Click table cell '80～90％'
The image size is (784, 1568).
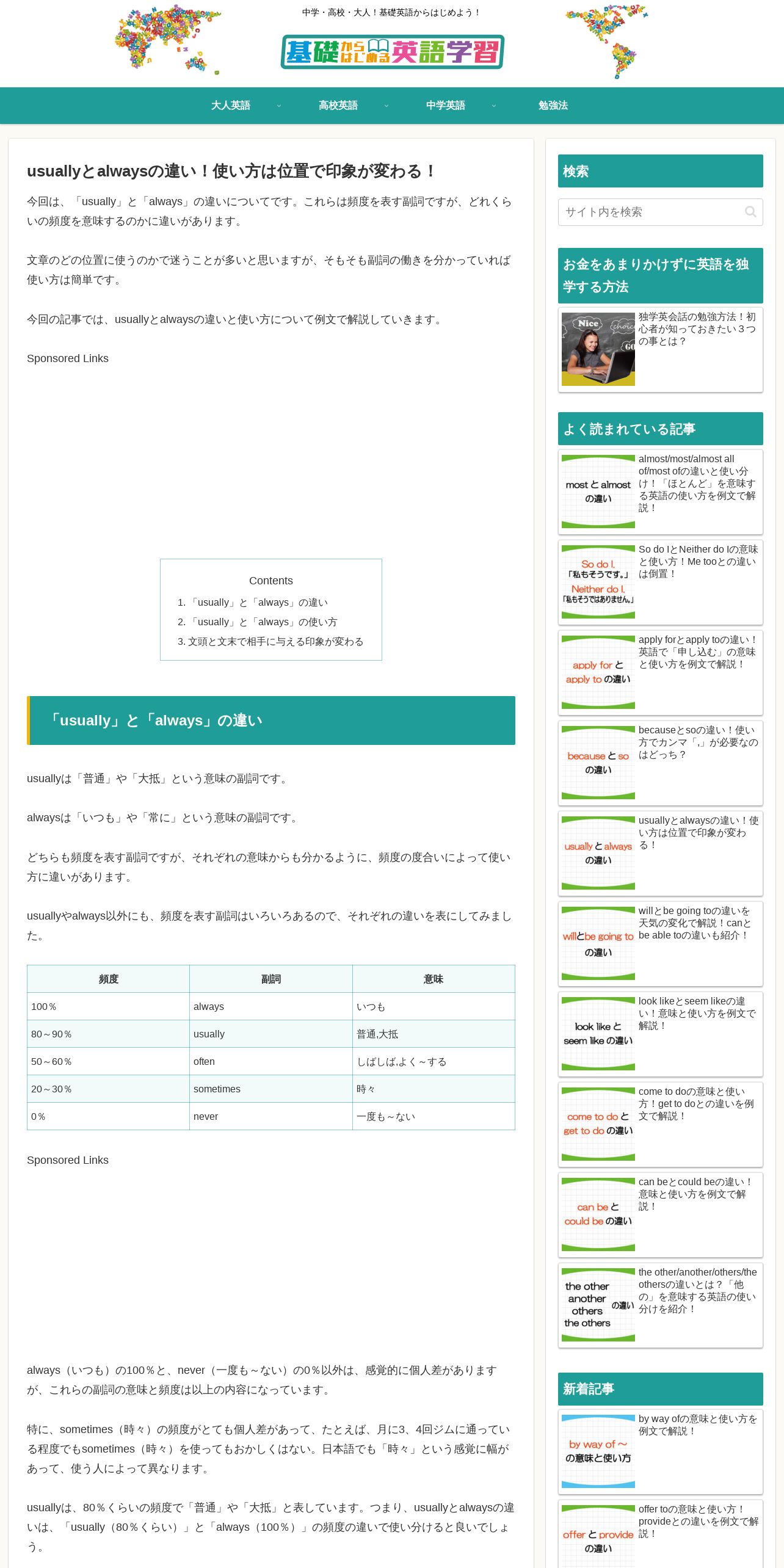[108, 1034]
